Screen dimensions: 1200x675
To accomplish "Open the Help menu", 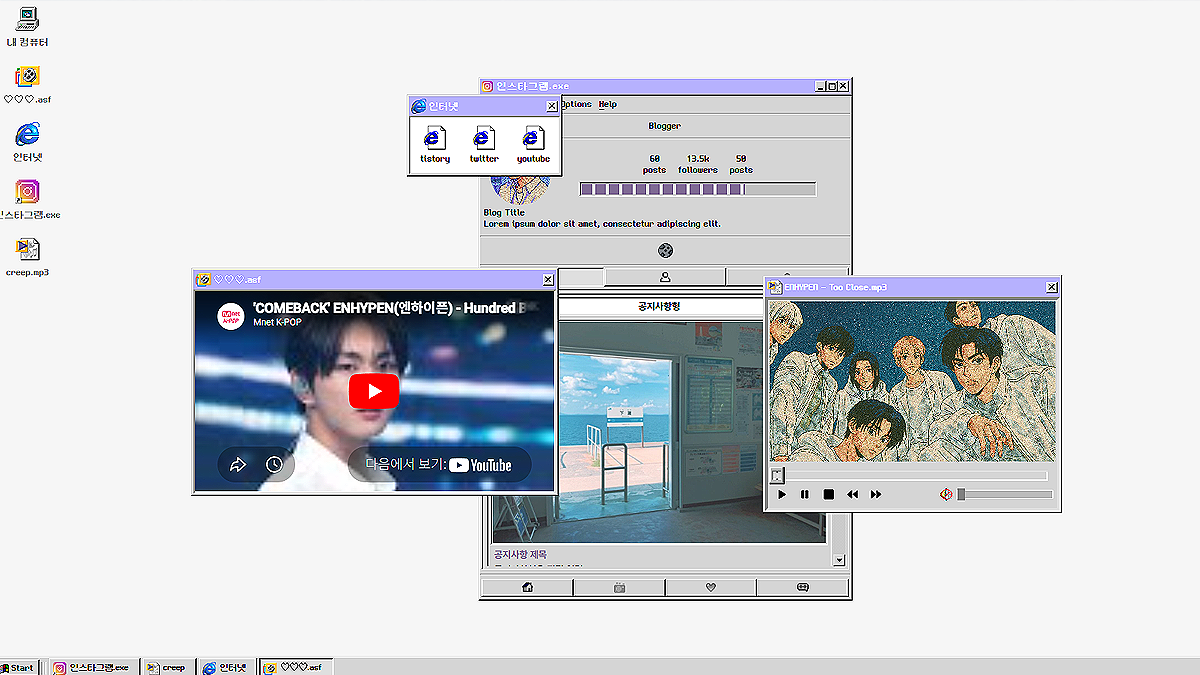I will [608, 104].
